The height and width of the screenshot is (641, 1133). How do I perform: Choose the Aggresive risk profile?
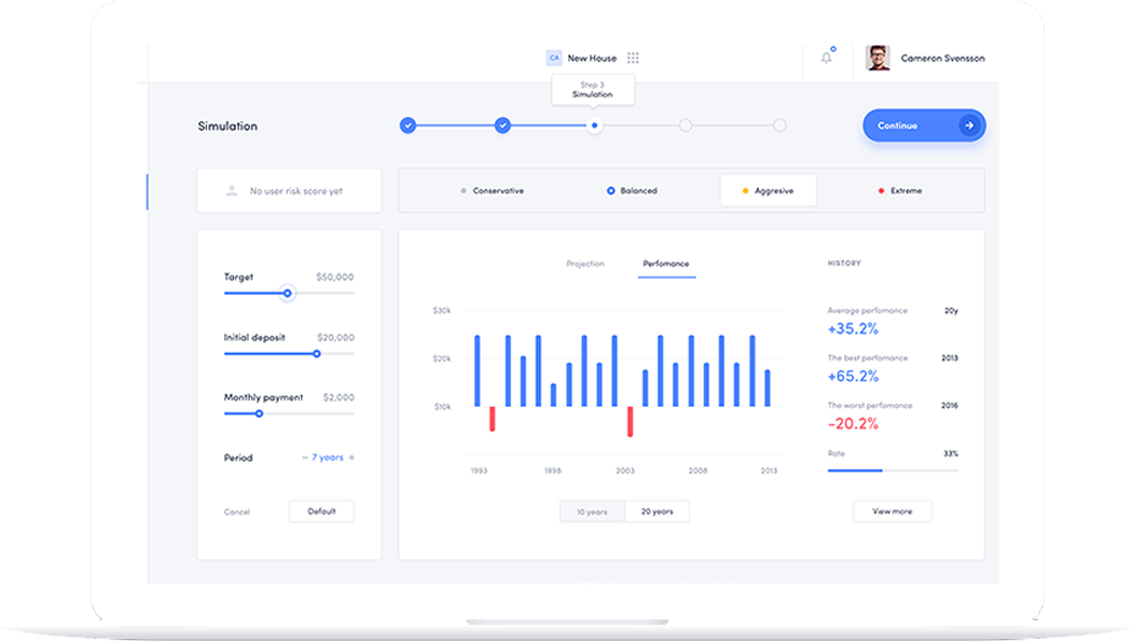[x=768, y=190]
